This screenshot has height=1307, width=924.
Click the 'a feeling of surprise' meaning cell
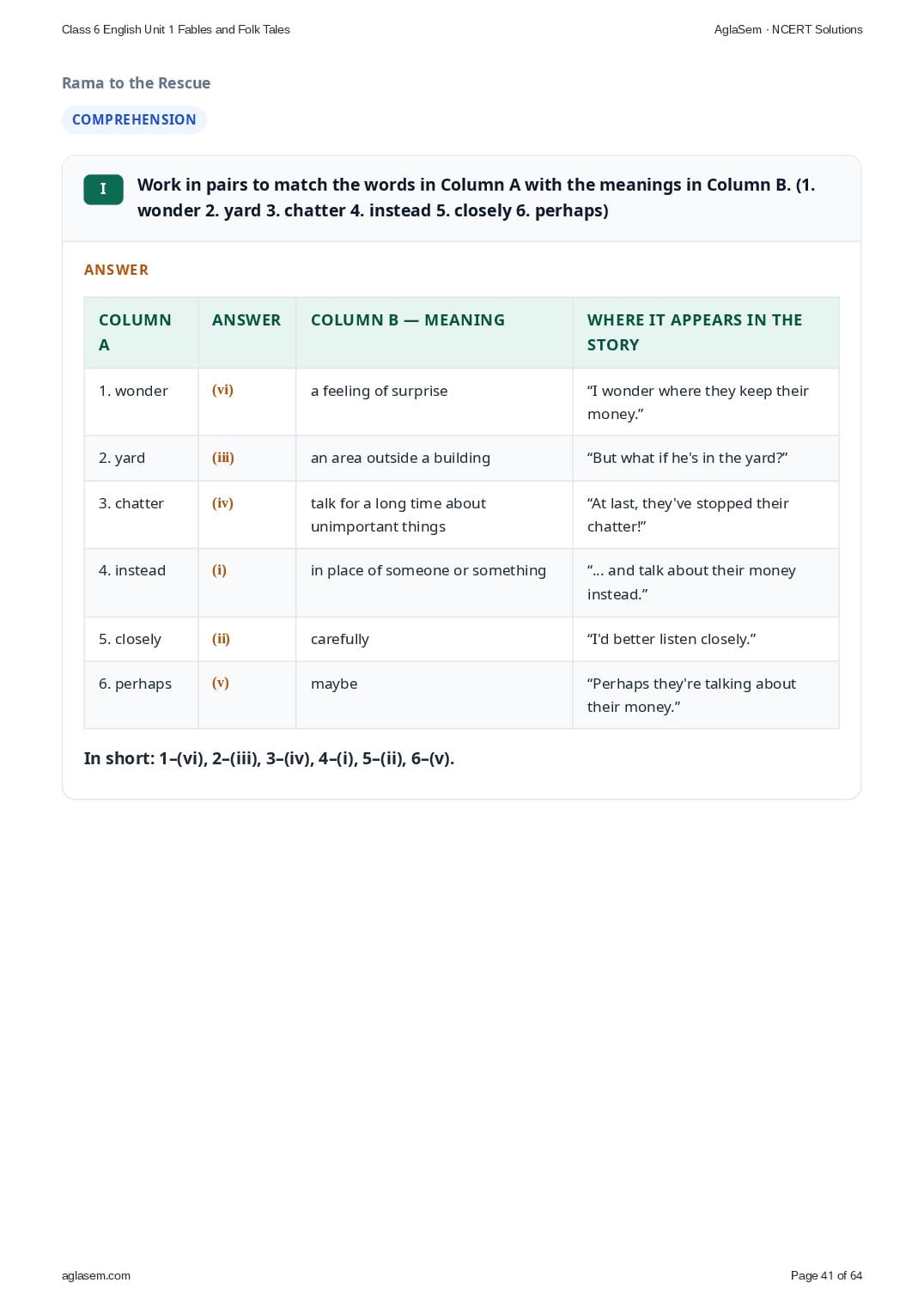434,402
